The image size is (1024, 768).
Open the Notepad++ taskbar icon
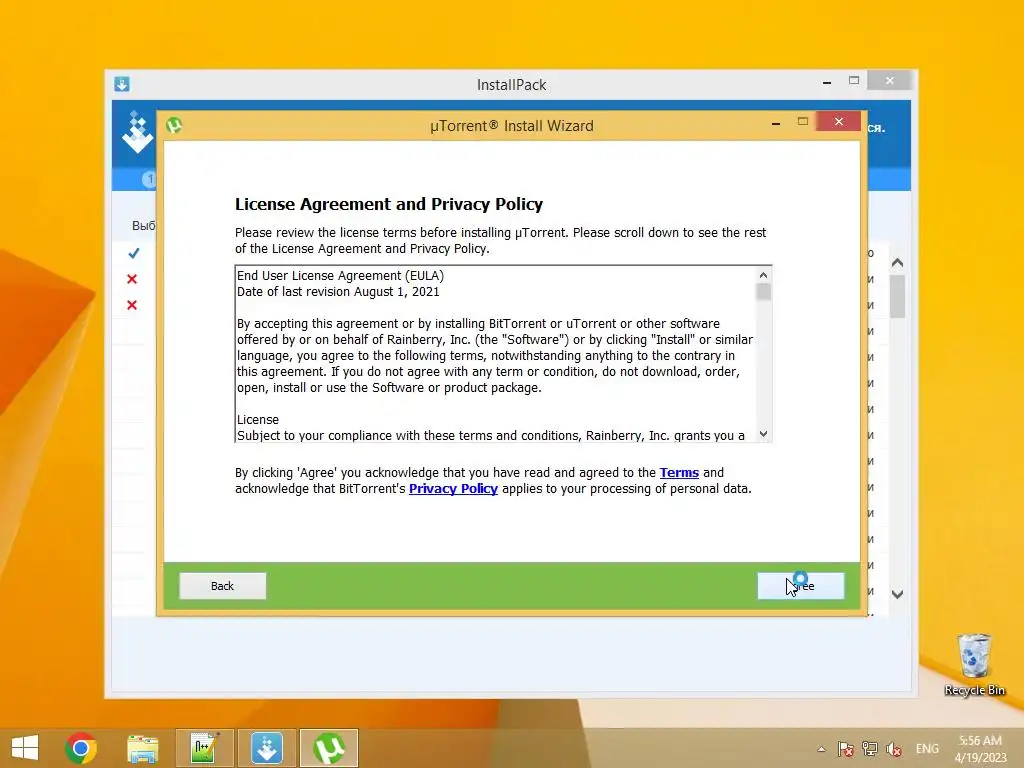coord(204,748)
